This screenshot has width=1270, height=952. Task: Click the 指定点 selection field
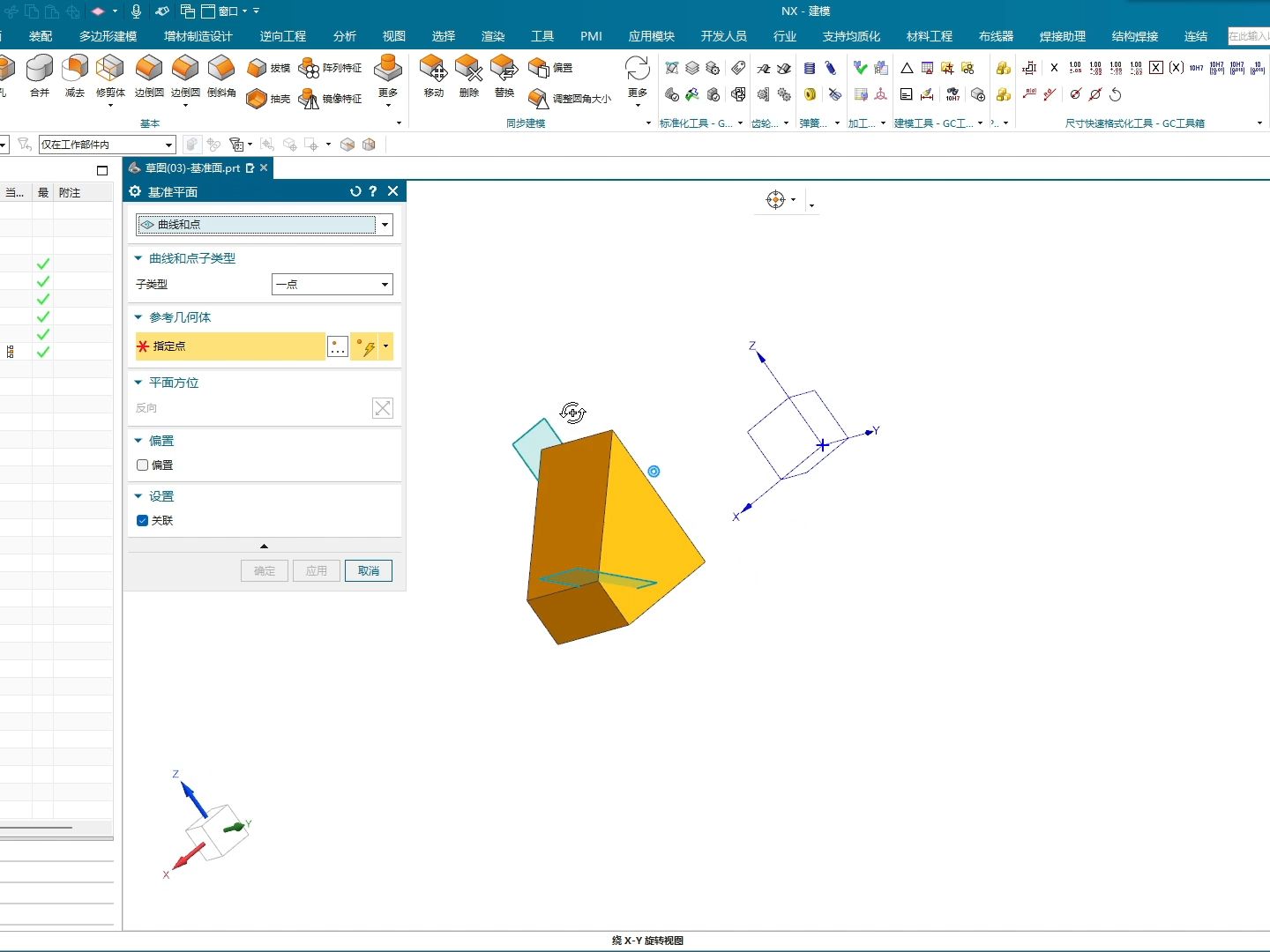[230, 346]
